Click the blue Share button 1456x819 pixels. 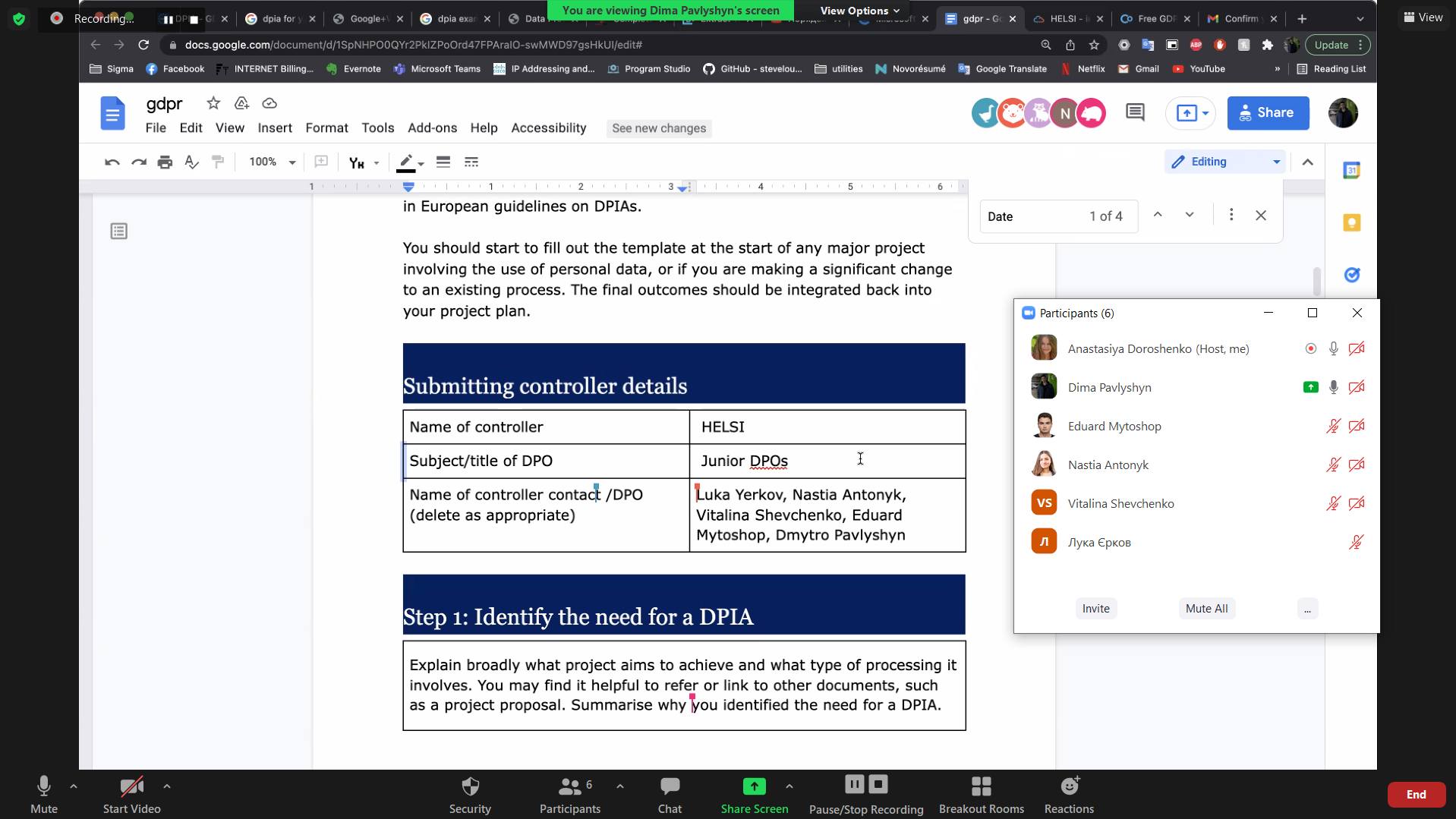1267,113
